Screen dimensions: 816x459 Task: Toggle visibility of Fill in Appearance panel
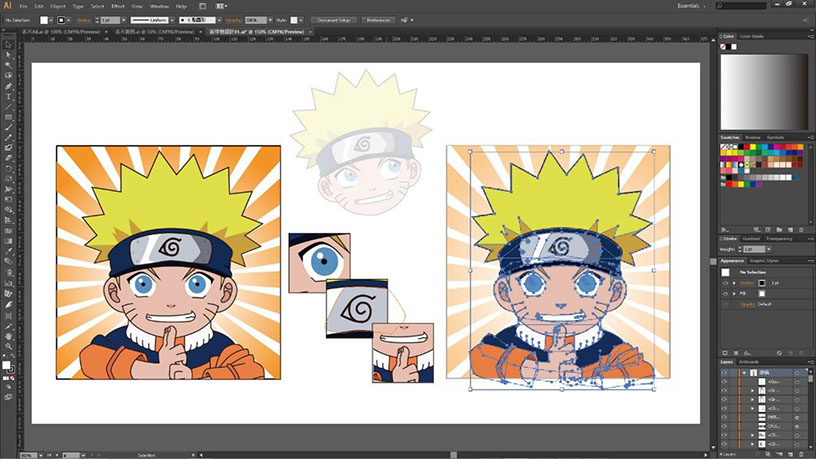726,293
